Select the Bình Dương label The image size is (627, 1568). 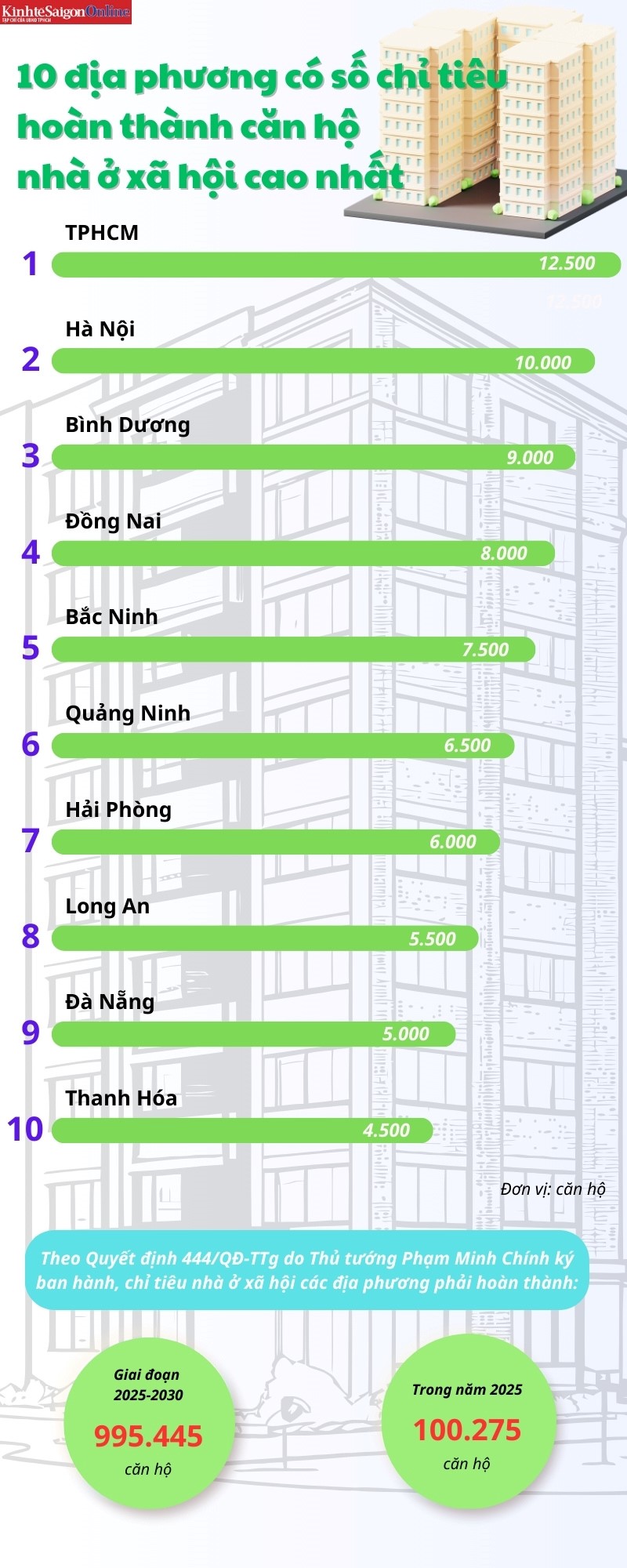click(x=128, y=425)
